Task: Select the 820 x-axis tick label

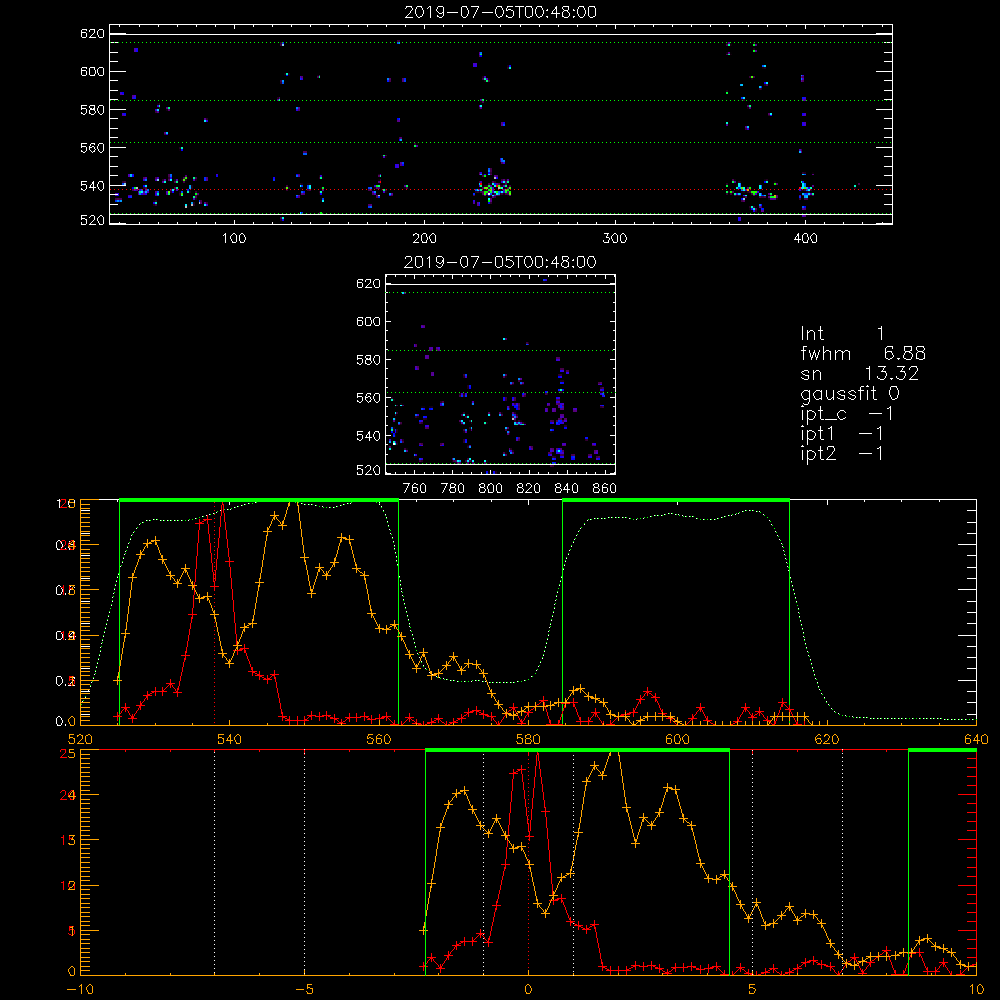Action: 529,489
